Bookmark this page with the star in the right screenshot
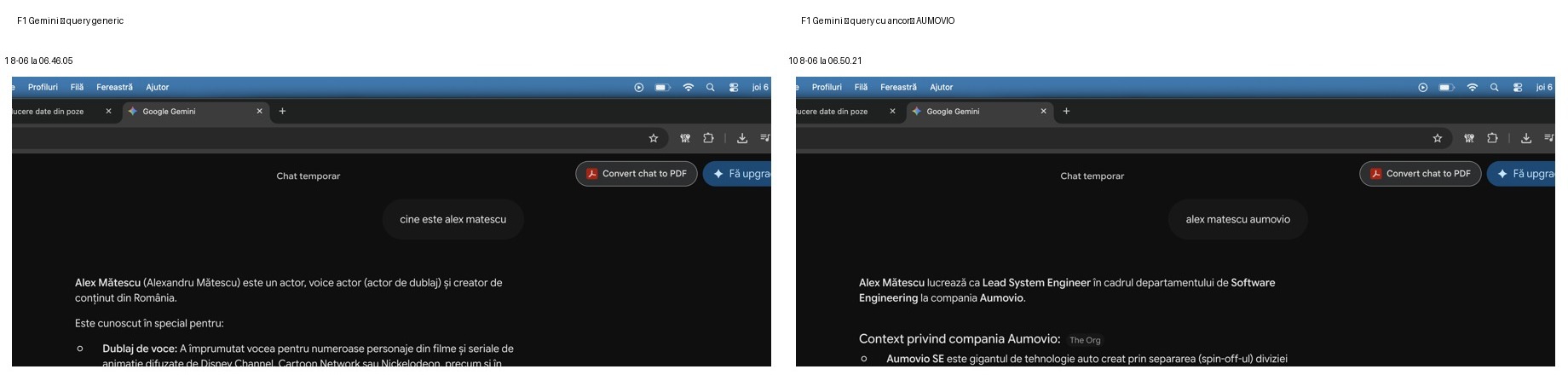The width and height of the screenshot is (1568, 375). point(1438,138)
